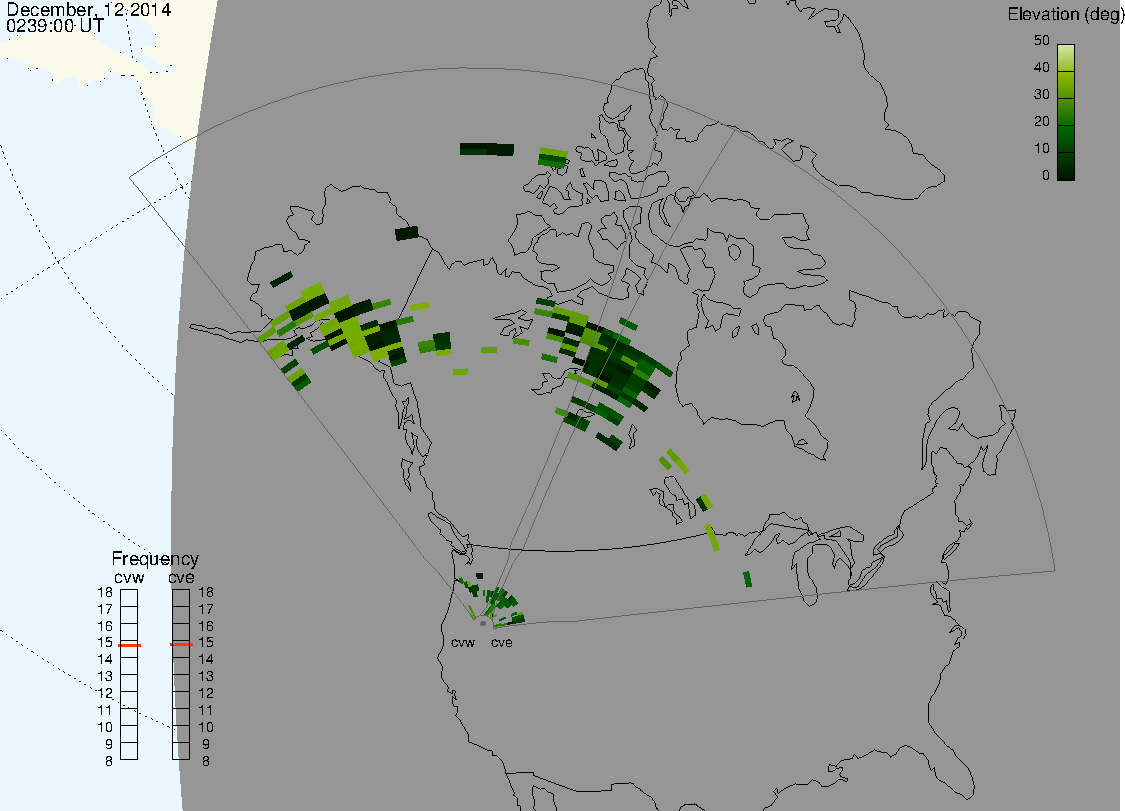Click the cvw radar label on the map
Image resolution: width=1125 pixels, height=811 pixels.
[463, 643]
